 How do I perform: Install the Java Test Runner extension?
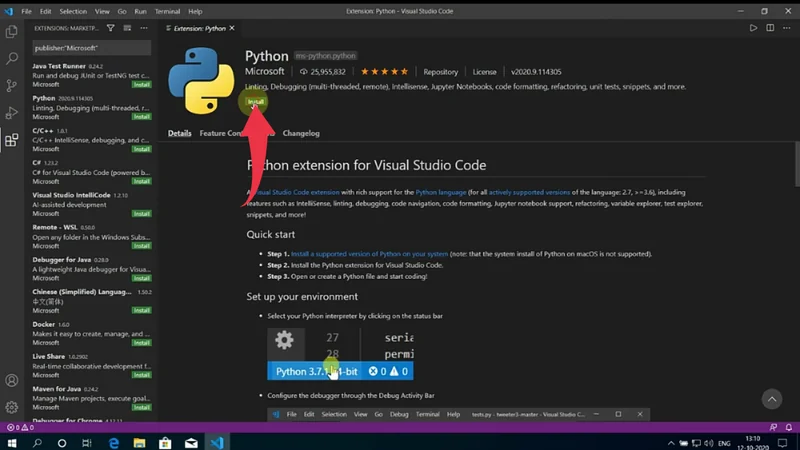142,85
